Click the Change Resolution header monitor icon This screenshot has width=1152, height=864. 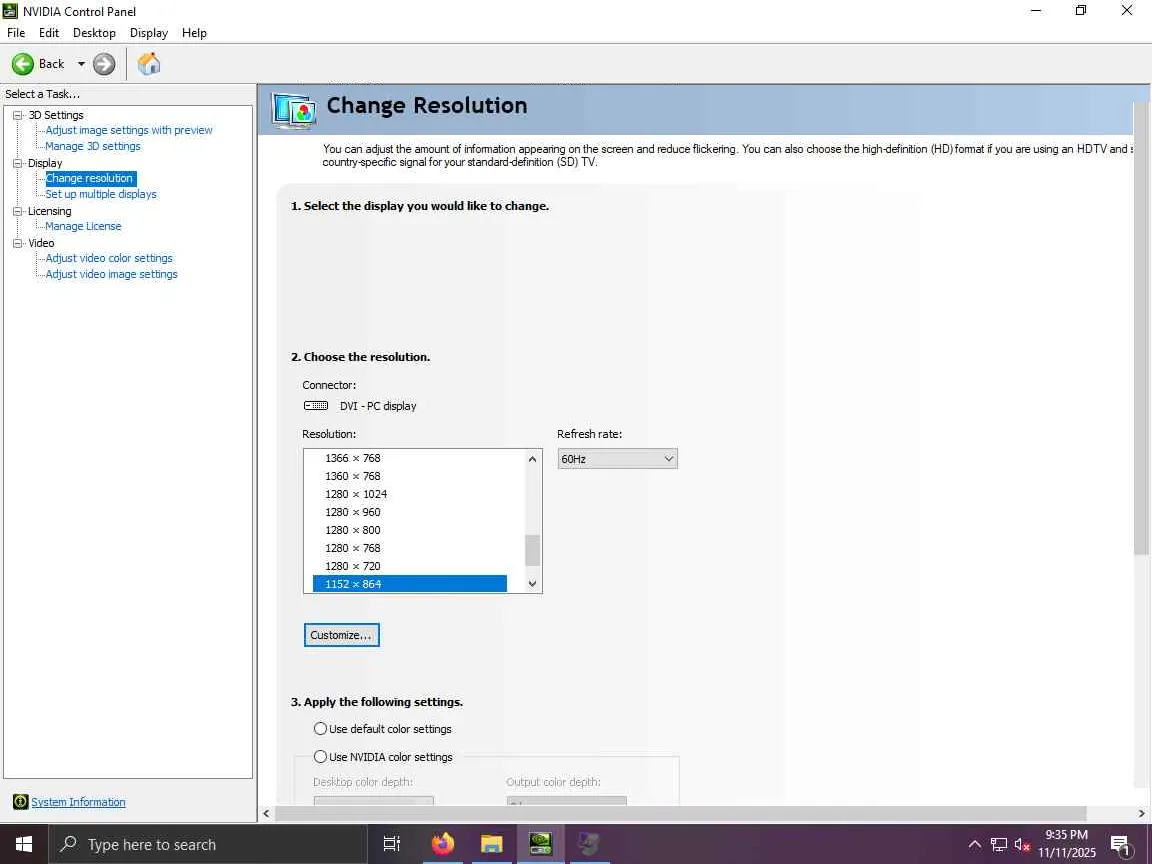294,111
